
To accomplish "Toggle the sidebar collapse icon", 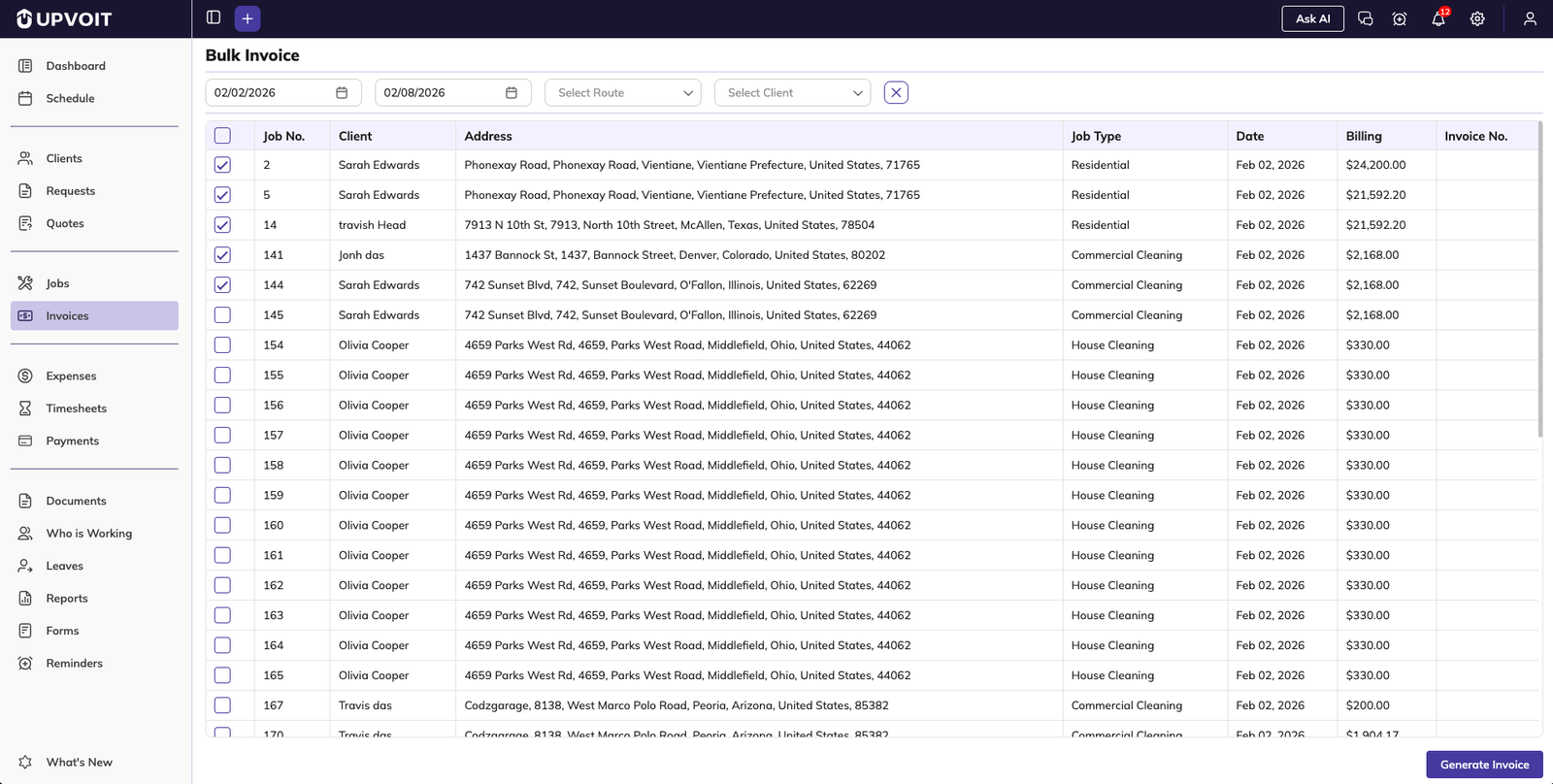I will 214,17.
